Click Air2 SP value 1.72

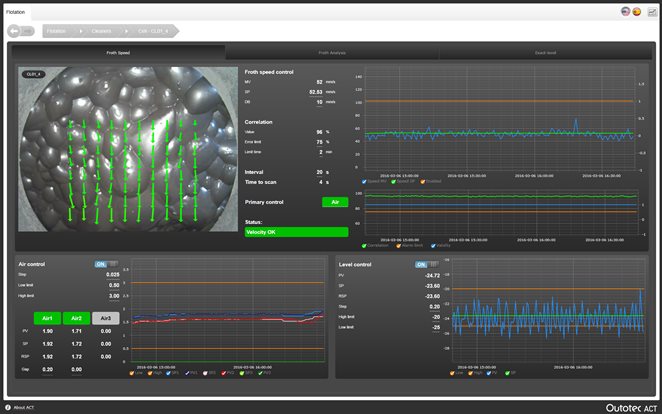(77, 344)
